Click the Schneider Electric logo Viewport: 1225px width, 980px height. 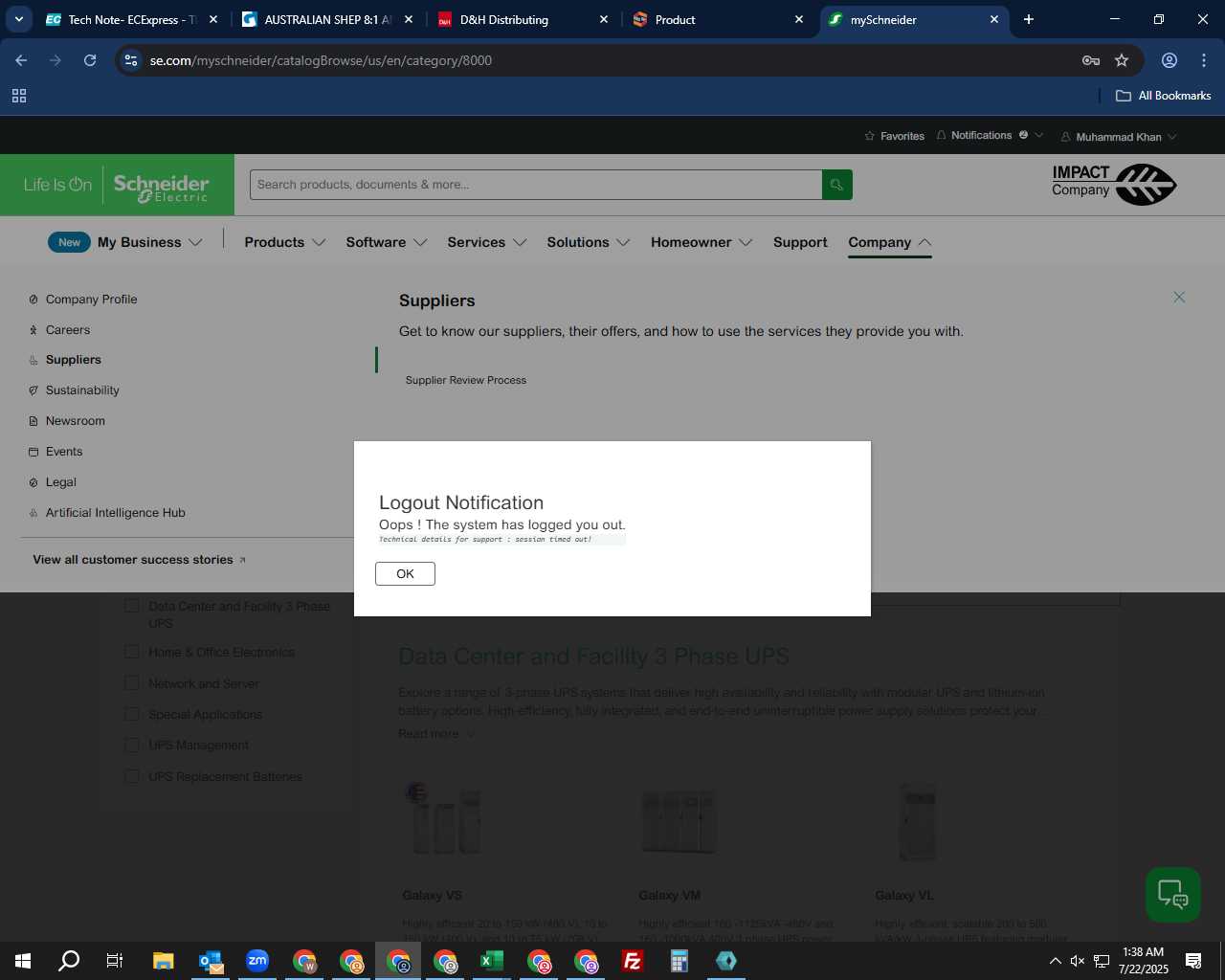click(117, 185)
